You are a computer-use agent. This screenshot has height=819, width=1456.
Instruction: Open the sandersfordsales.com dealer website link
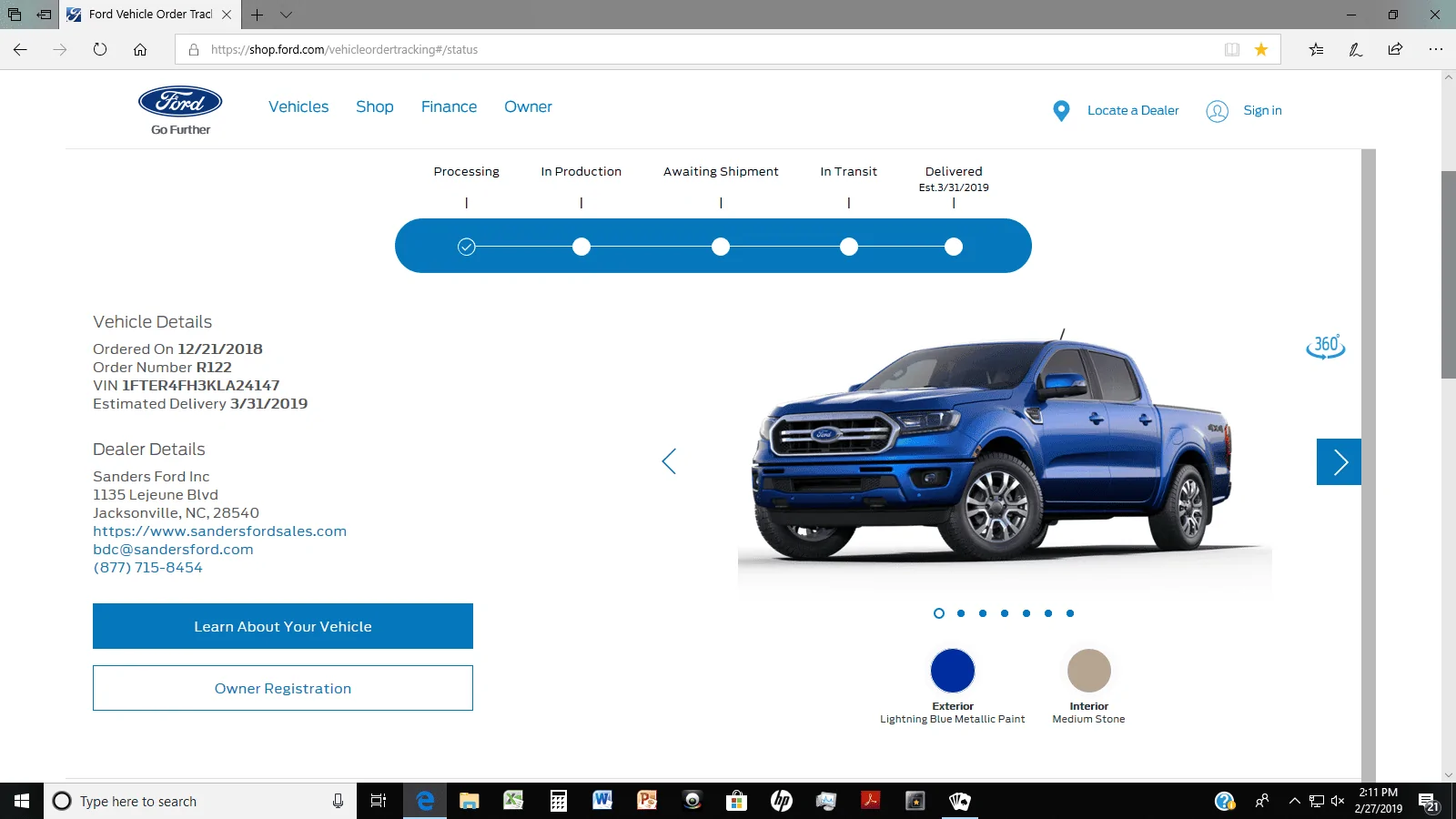[x=219, y=531]
